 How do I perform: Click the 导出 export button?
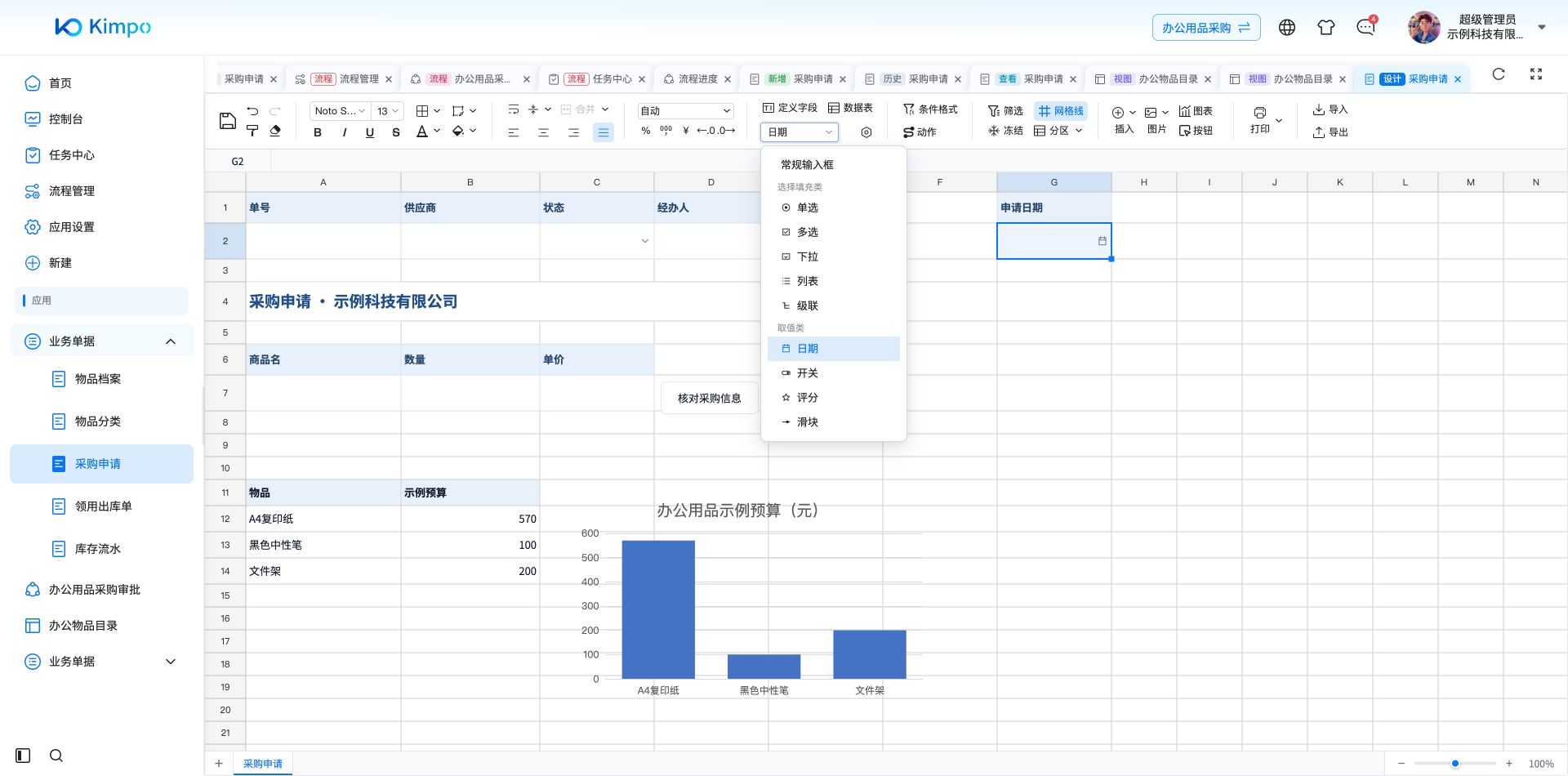[x=1330, y=132]
